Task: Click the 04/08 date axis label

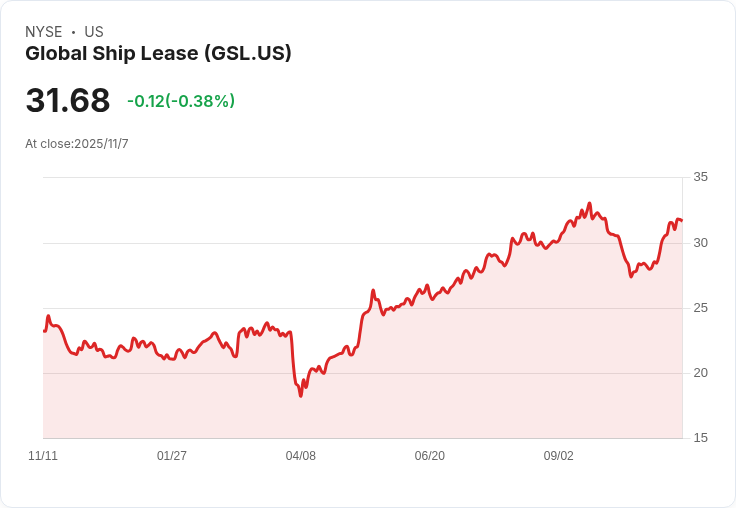Action: 301,456
